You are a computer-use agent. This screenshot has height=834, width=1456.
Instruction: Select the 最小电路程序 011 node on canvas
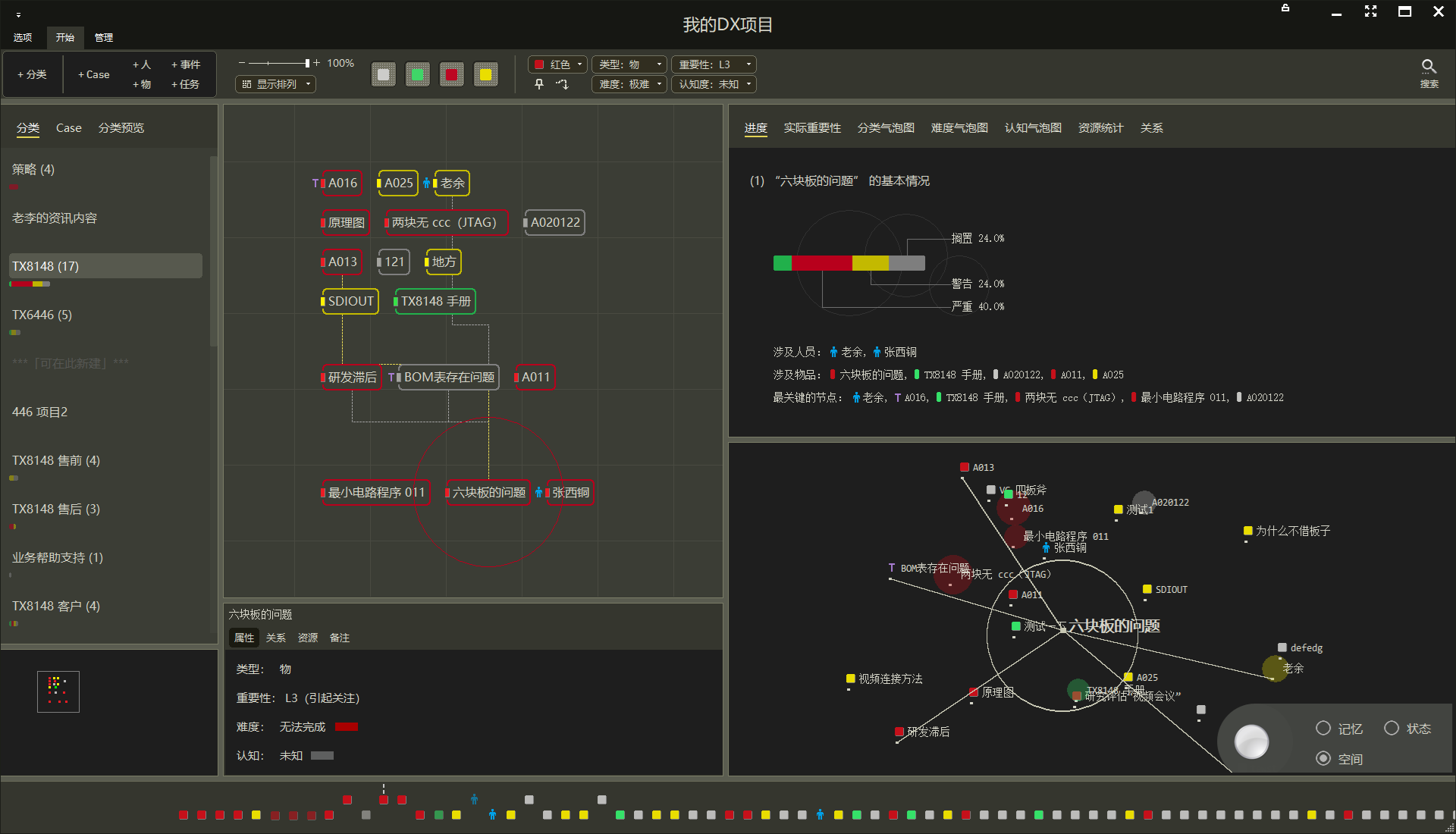(x=376, y=492)
